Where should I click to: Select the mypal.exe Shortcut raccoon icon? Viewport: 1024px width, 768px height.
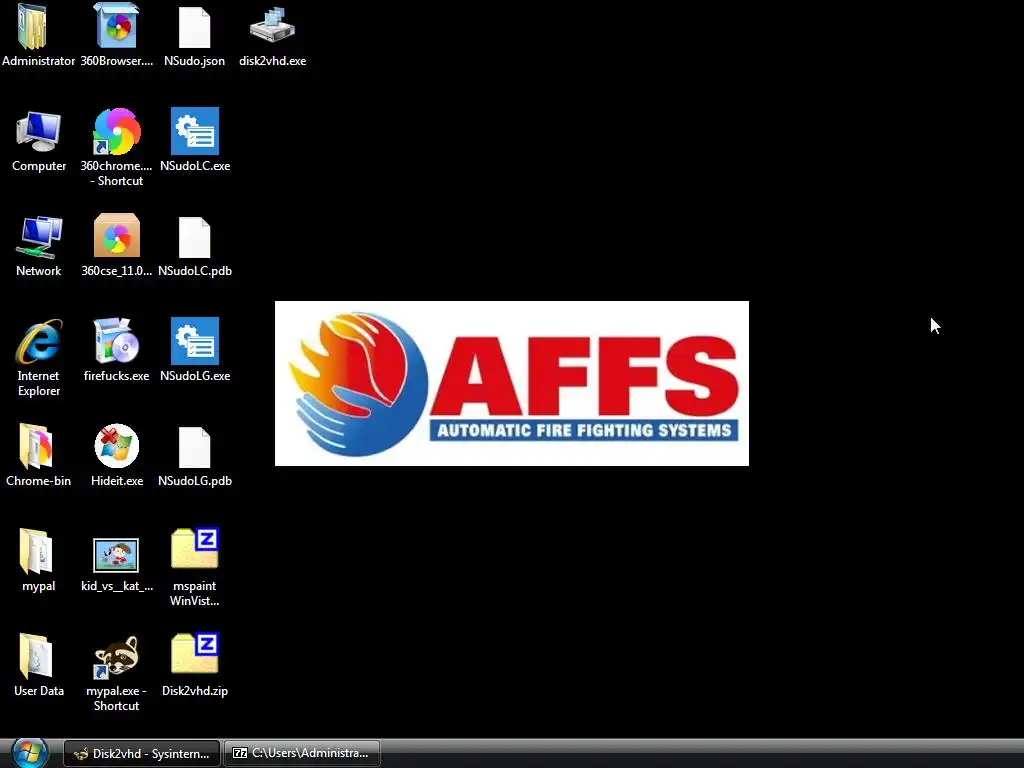(116, 656)
